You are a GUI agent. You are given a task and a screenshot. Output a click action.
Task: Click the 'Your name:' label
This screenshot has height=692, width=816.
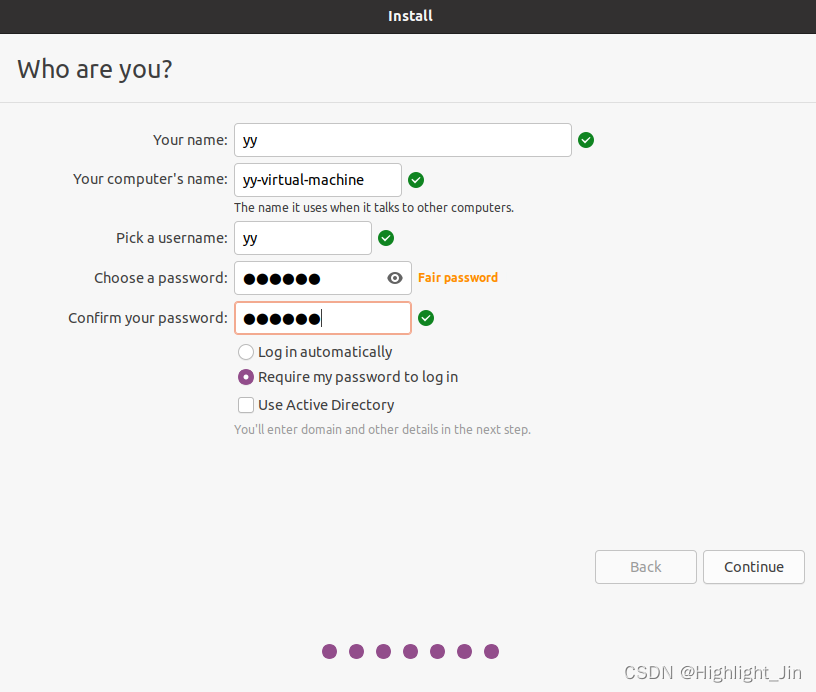pyautogui.click(x=190, y=140)
